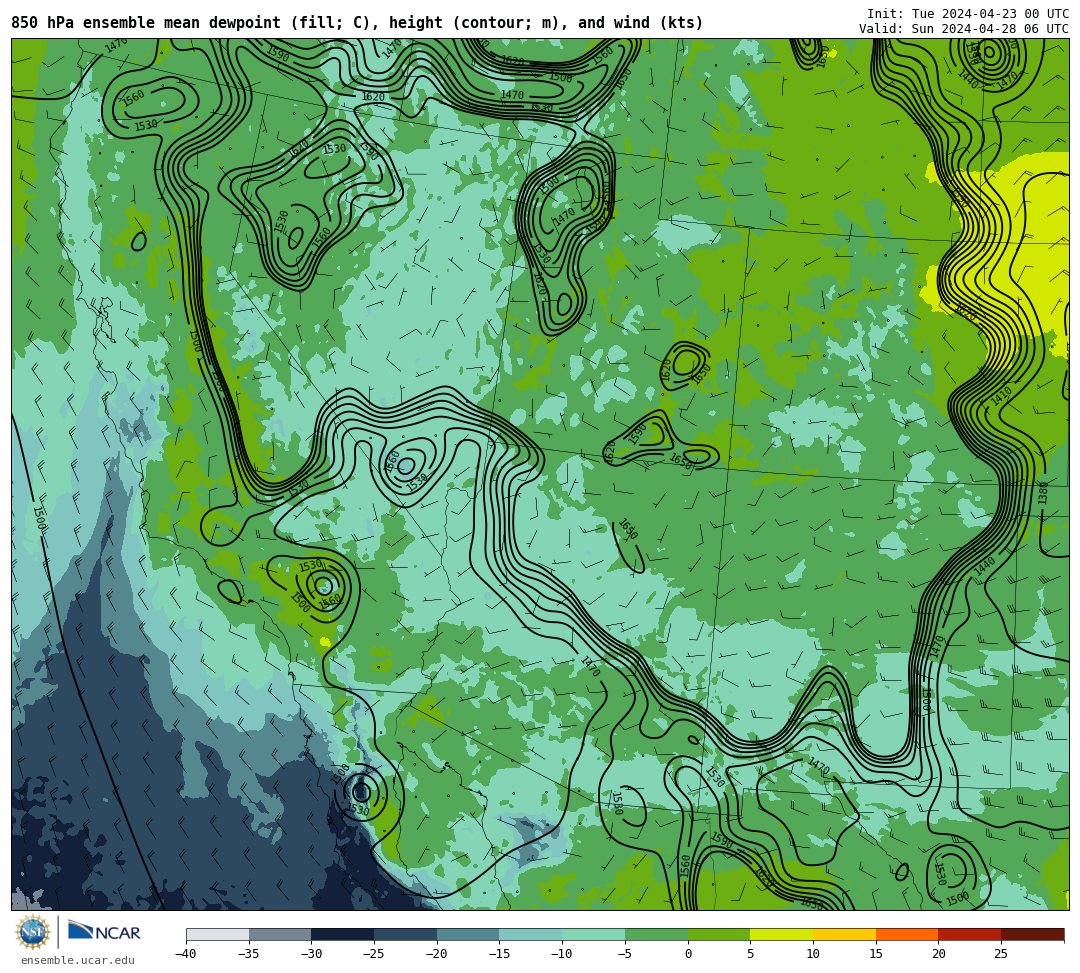The image size is (1080, 973).
Task: Click the 1380 height contour label
Action: coord(1043,493)
